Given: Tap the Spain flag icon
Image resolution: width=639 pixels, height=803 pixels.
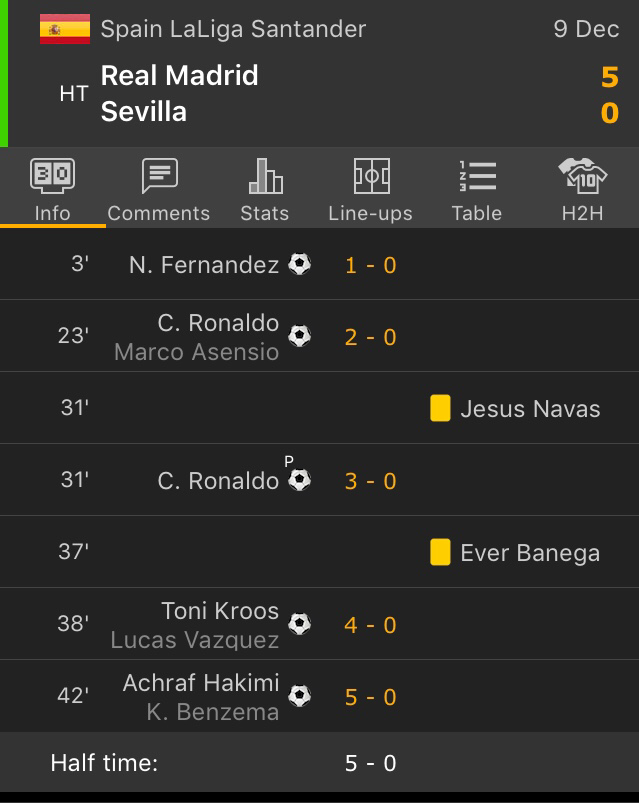Looking at the screenshot, I should click(x=65, y=29).
